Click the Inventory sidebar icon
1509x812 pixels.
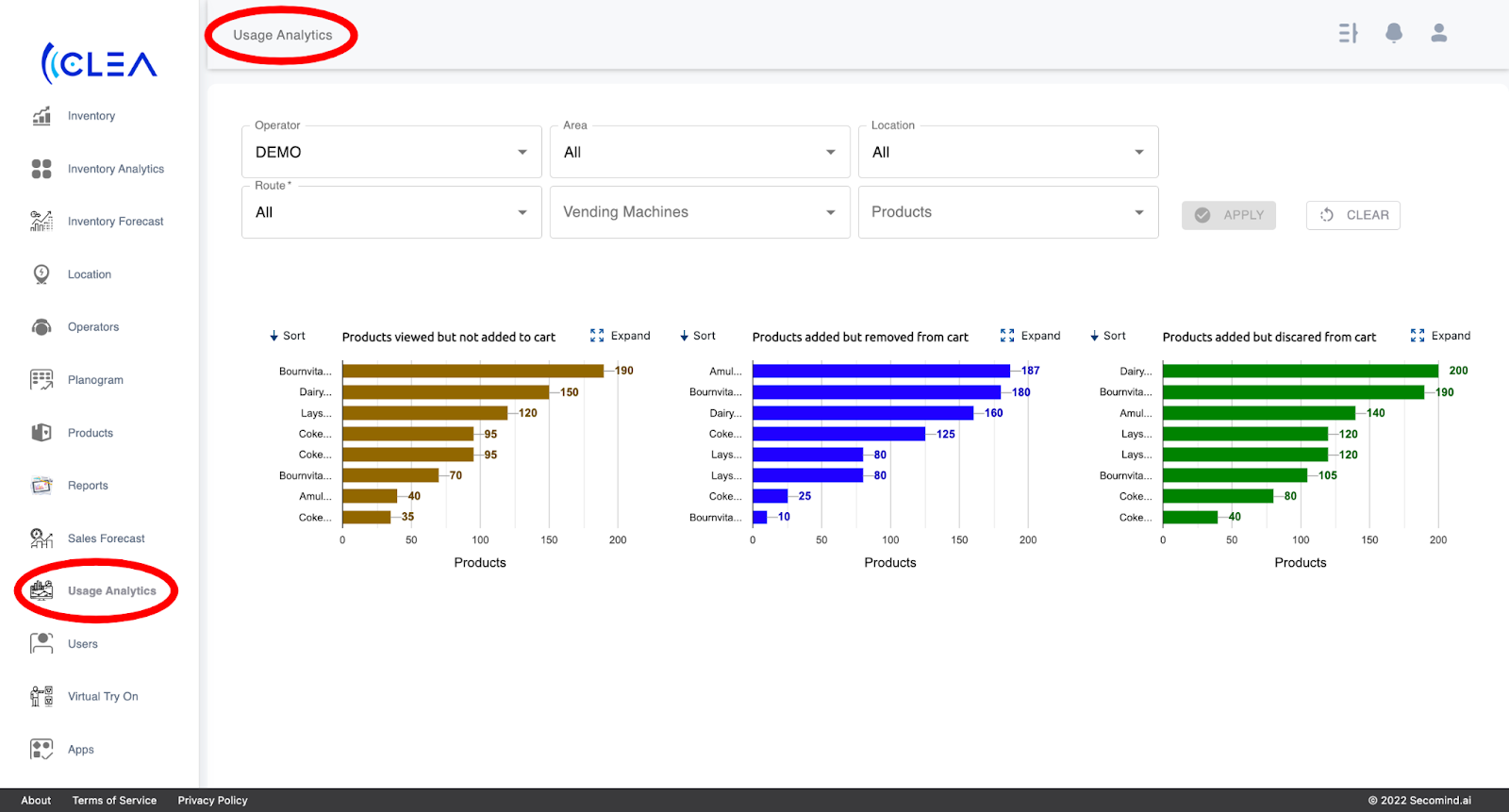(41, 116)
